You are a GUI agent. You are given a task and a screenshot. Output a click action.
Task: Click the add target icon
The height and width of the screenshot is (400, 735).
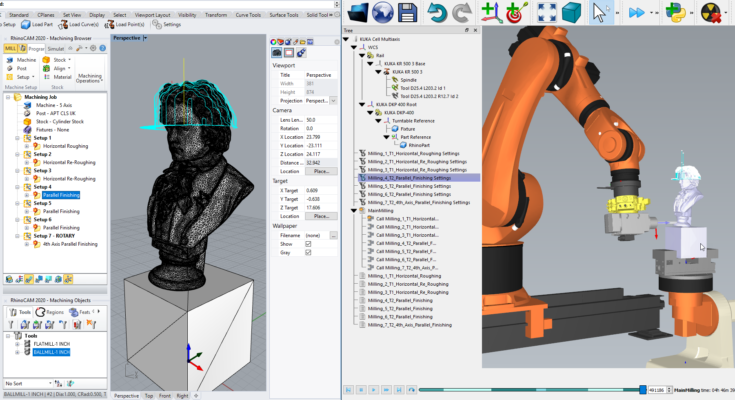click(x=517, y=12)
